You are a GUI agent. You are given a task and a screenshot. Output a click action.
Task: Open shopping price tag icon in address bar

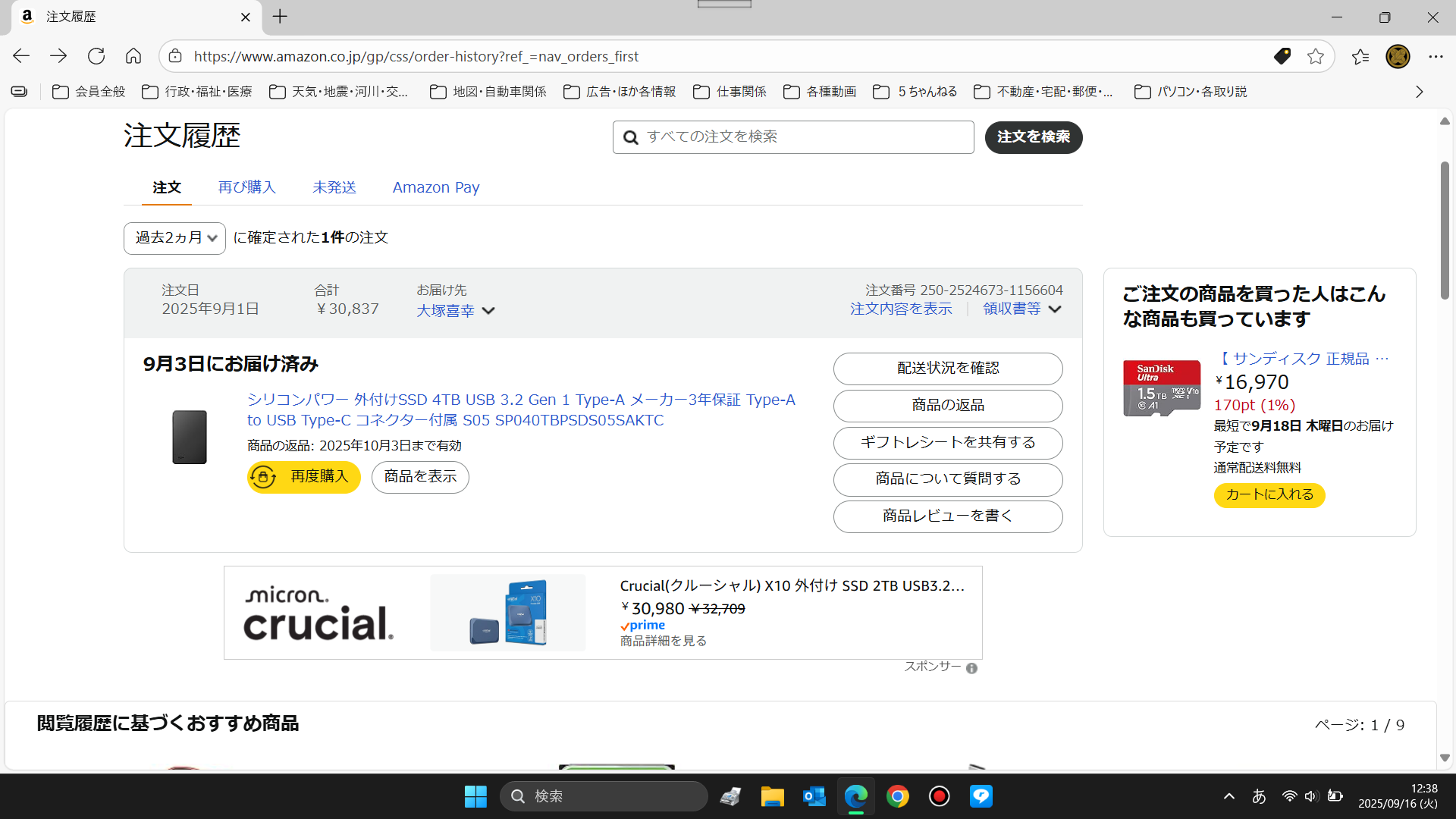point(1282,56)
